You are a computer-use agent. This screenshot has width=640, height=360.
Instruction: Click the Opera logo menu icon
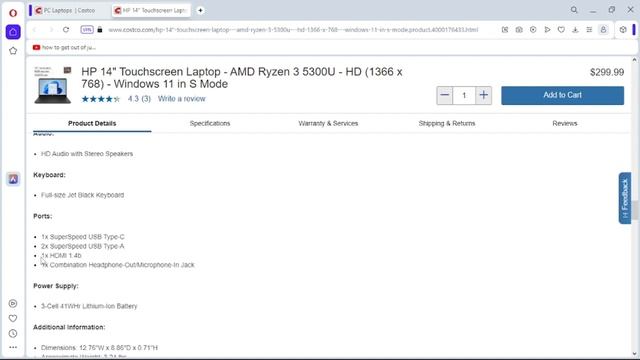point(13,13)
